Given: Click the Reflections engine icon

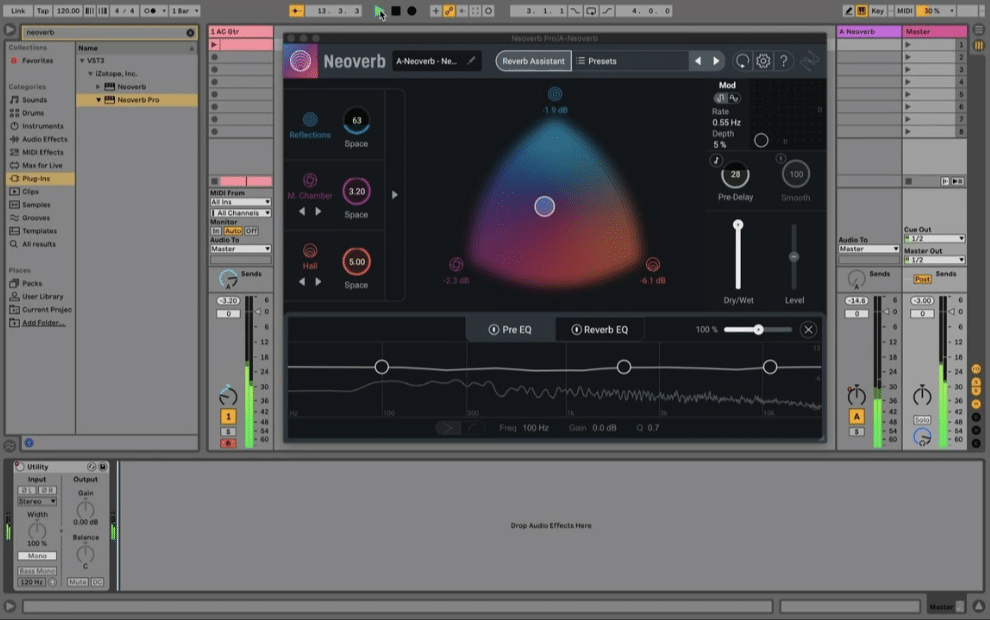Looking at the screenshot, I should tap(309, 119).
